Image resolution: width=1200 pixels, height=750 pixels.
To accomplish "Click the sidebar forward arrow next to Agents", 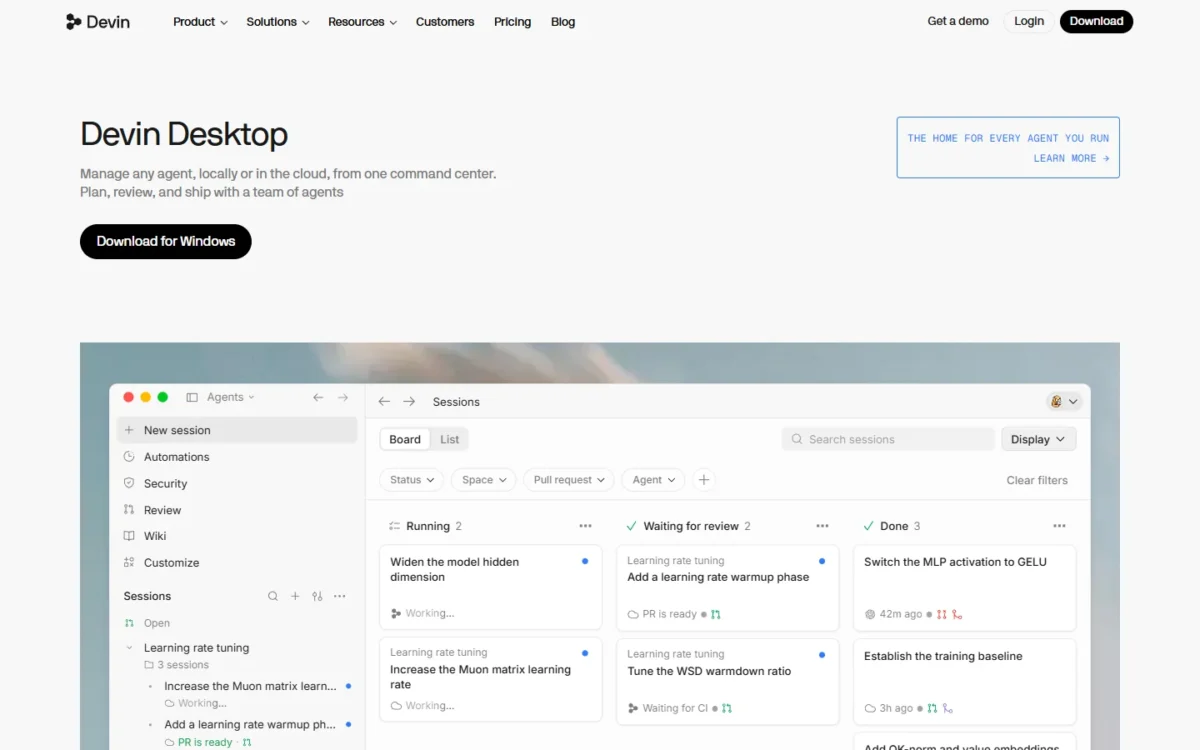I will (x=343, y=397).
